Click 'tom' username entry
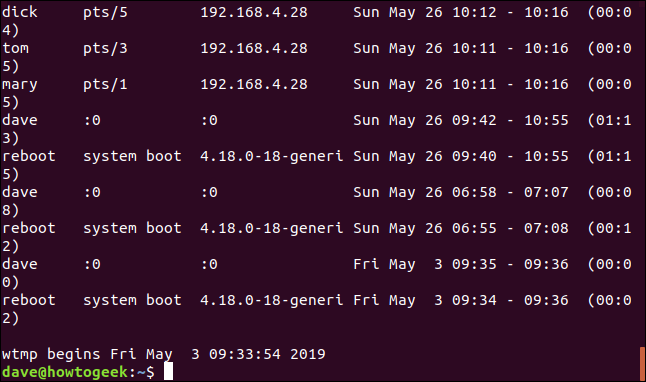The height and width of the screenshot is (382, 646). click(x=16, y=48)
